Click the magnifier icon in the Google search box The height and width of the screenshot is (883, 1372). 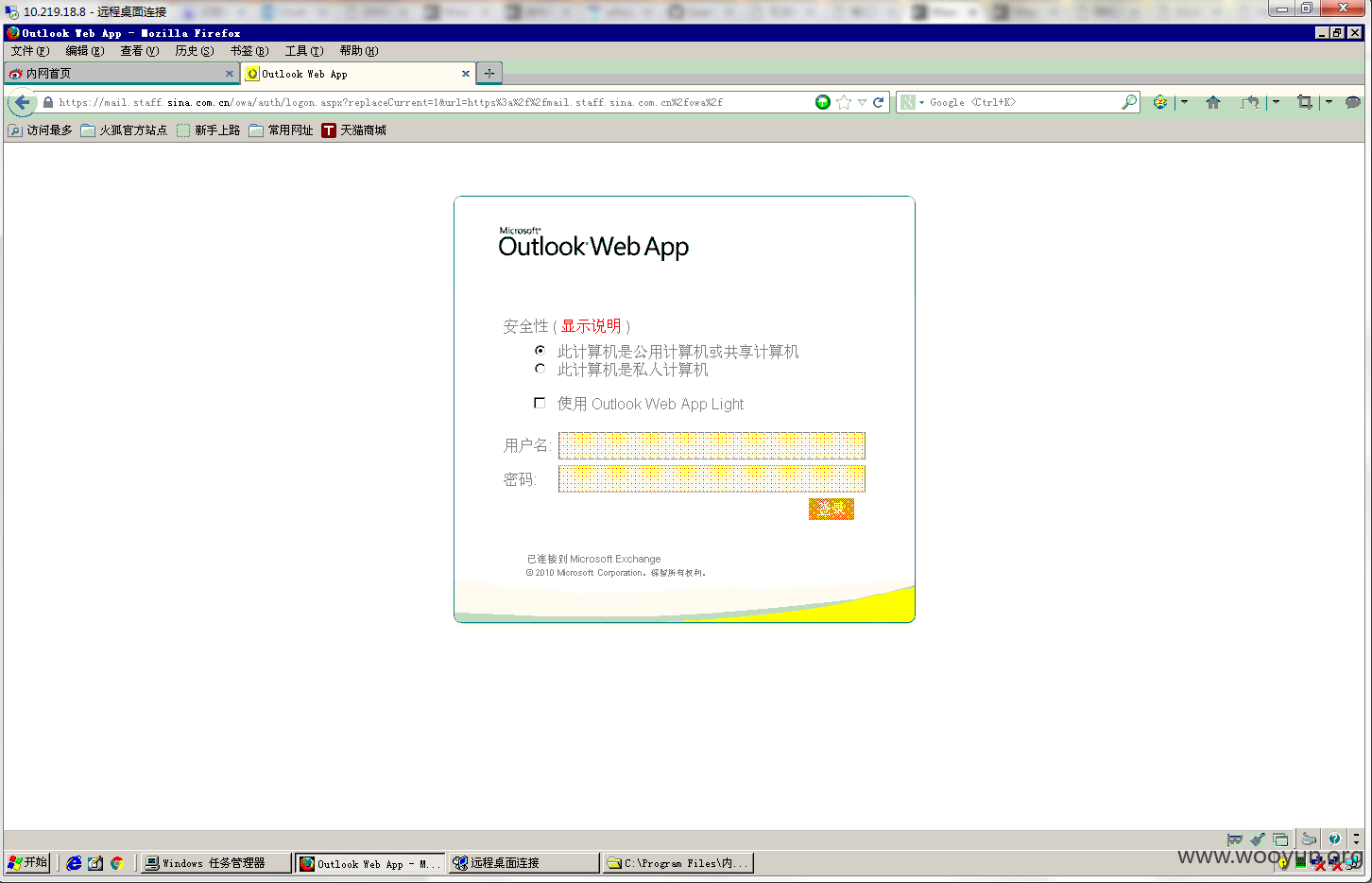click(1128, 102)
